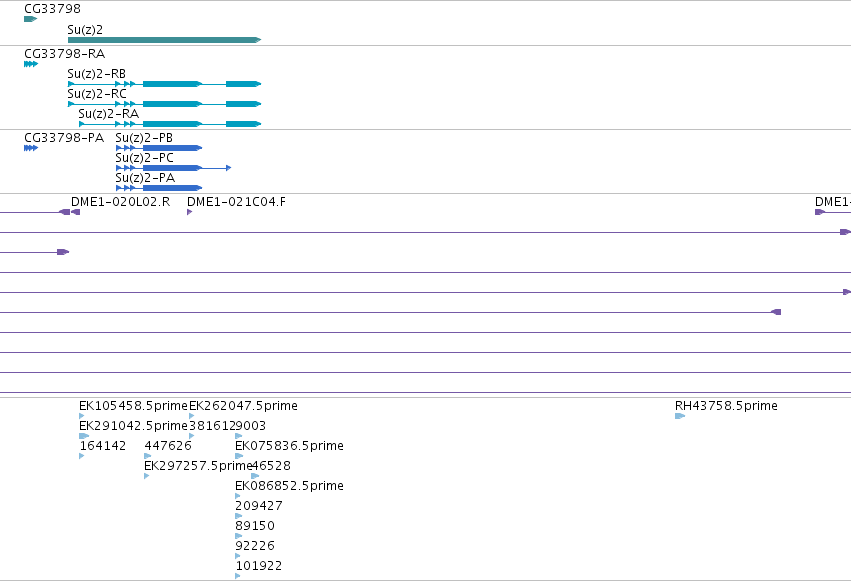Click the CG33798 gene arrow glyph

(30, 19)
